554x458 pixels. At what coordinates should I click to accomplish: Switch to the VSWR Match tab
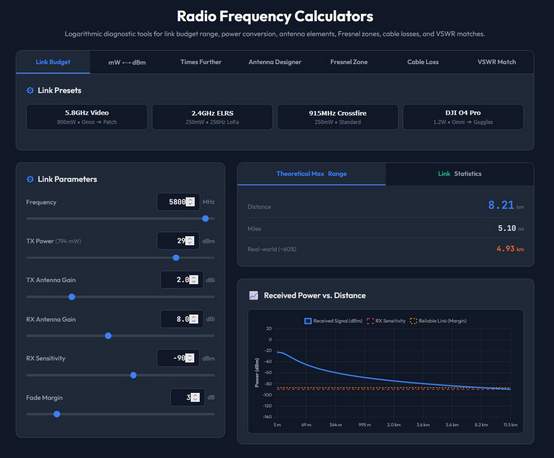pos(496,62)
